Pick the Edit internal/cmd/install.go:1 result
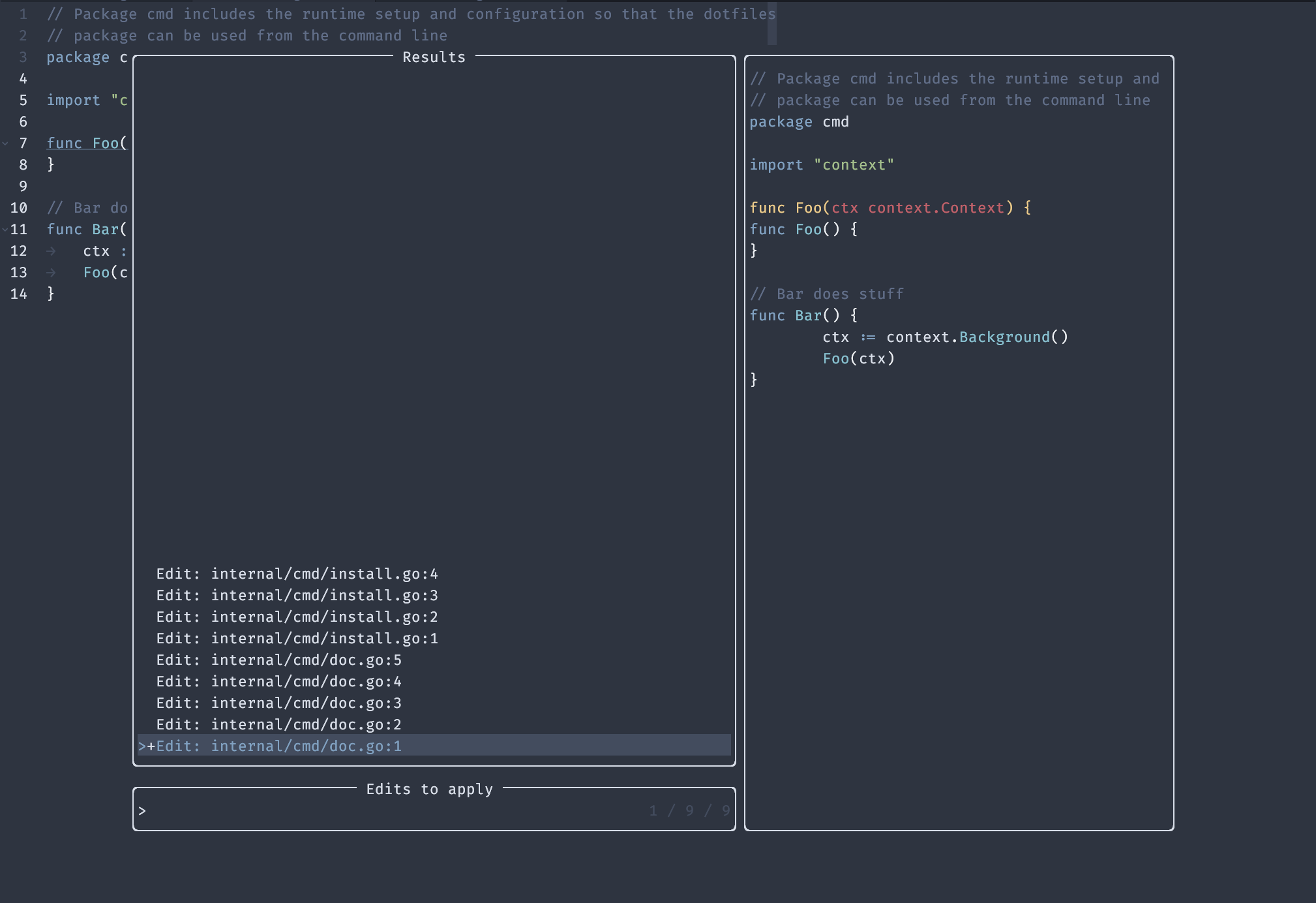Screen dimensions: 1316x903 297,638
